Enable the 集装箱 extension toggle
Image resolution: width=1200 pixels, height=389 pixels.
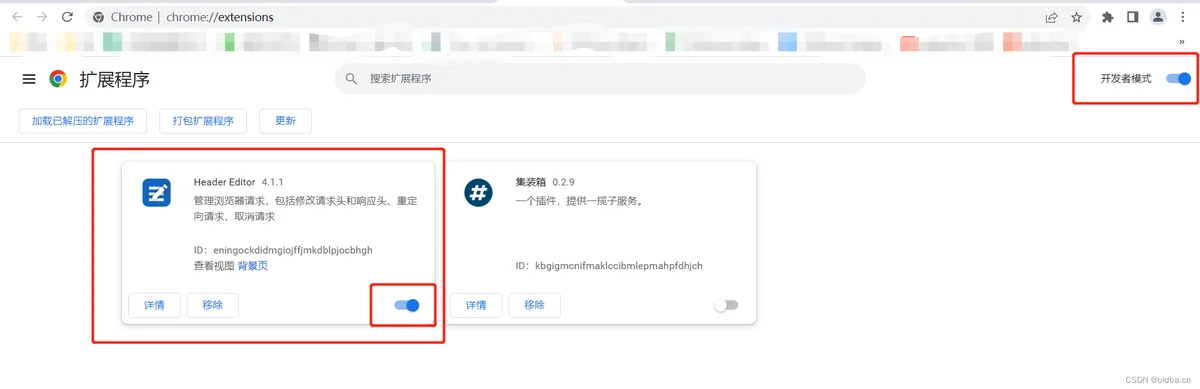pyautogui.click(x=726, y=305)
